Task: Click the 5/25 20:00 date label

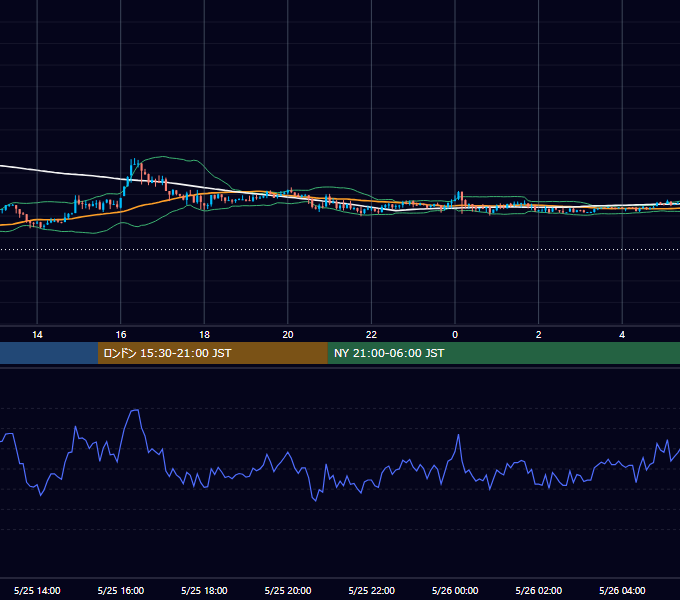Action: tap(288, 590)
